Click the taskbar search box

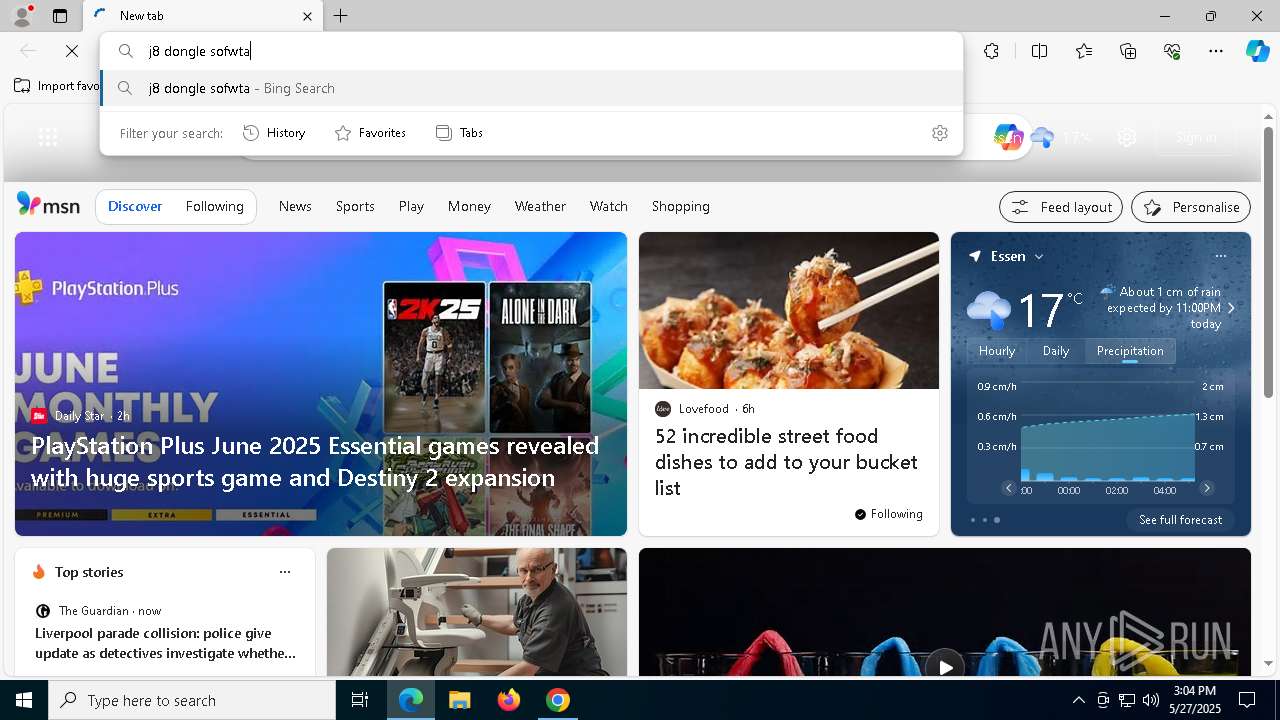tap(192, 700)
